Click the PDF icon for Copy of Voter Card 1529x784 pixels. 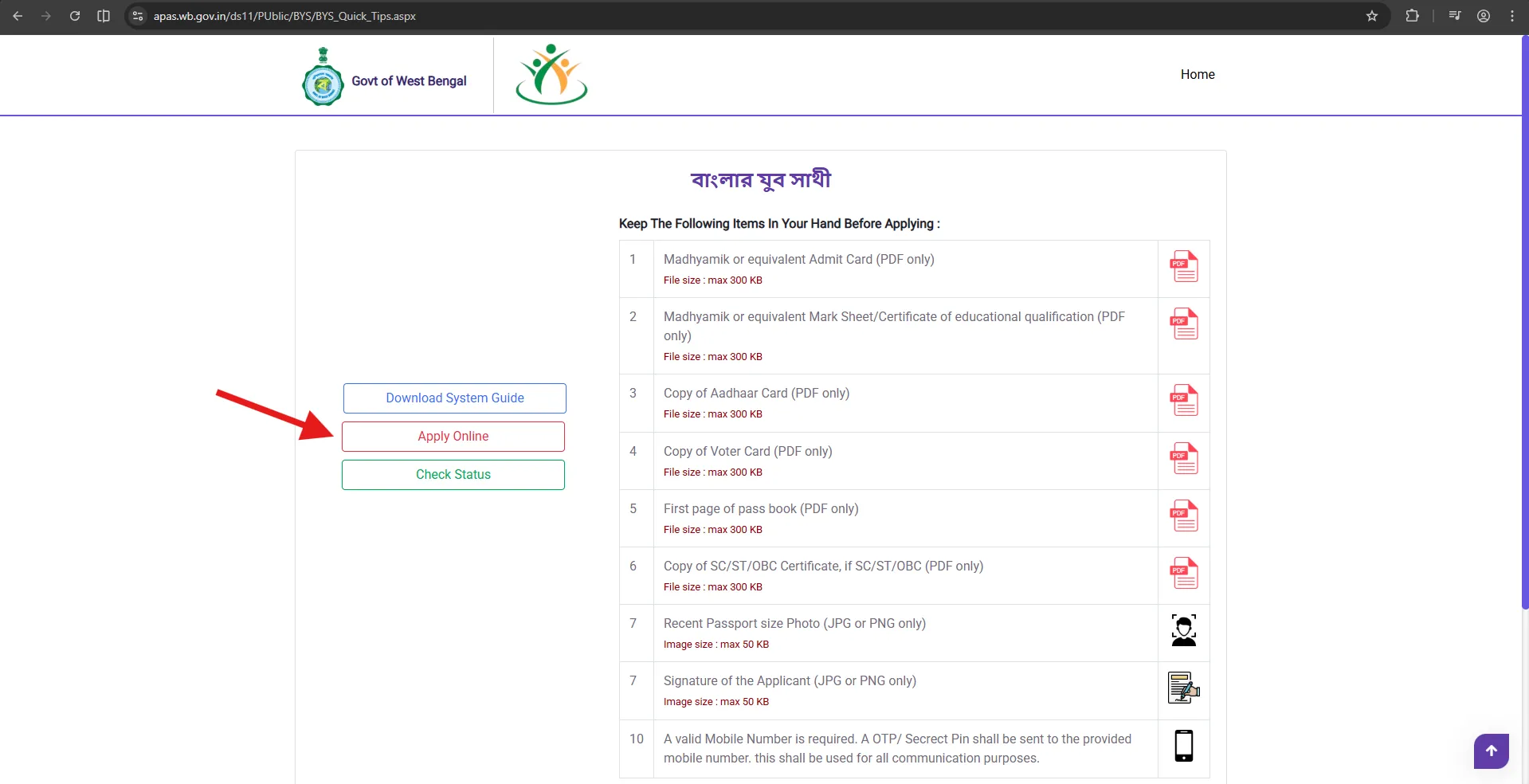(1183, 459)
